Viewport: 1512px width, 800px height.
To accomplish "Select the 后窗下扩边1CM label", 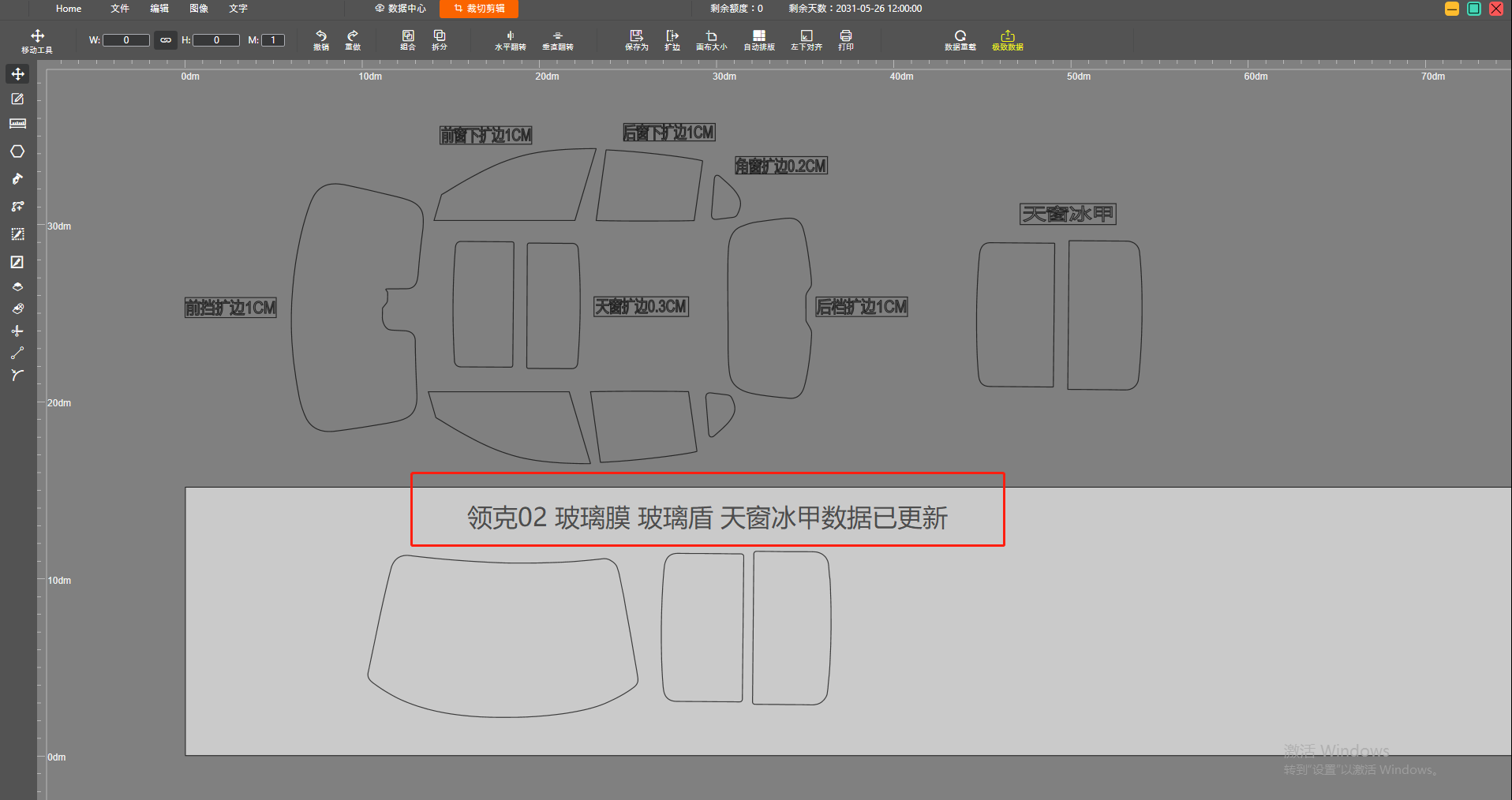I will tap(669, 133).
